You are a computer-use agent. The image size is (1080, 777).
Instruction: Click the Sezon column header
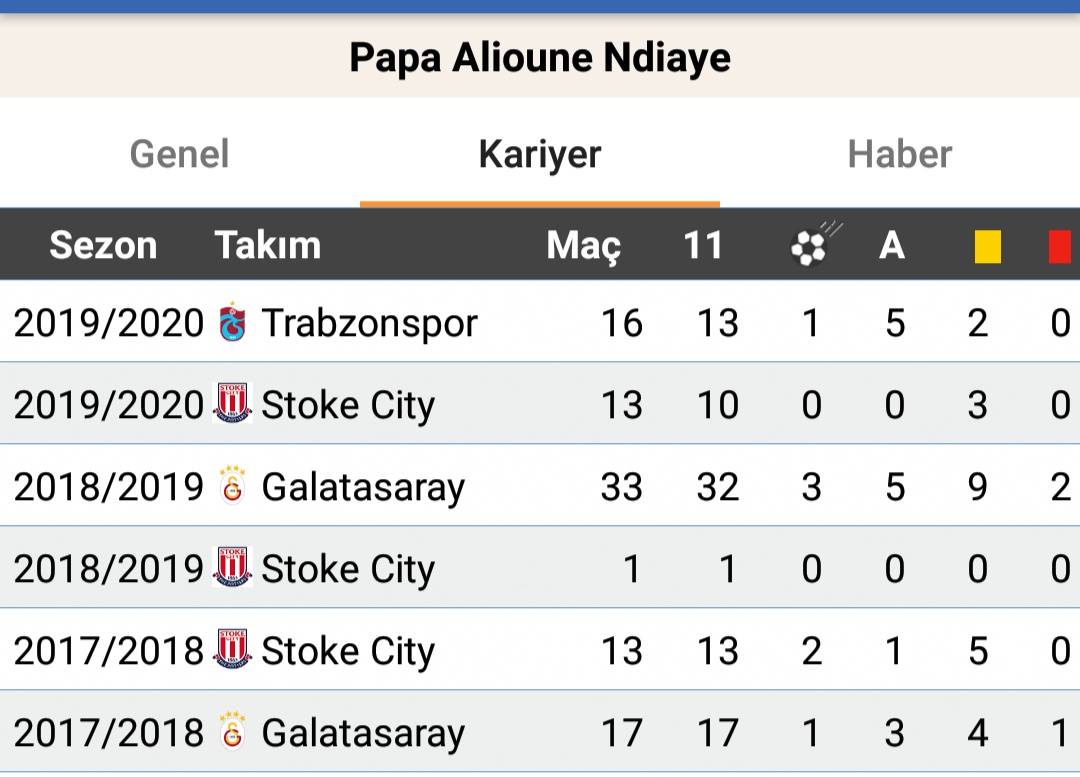pos(103,245)
